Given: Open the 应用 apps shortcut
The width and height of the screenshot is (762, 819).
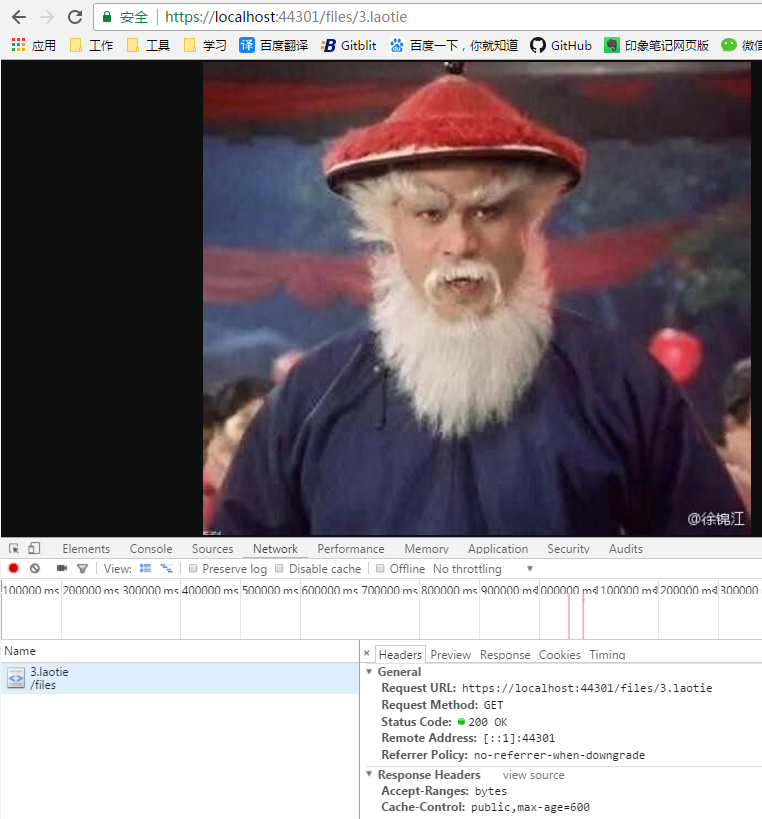Looking at the screenshot, I should pos(33,45).
